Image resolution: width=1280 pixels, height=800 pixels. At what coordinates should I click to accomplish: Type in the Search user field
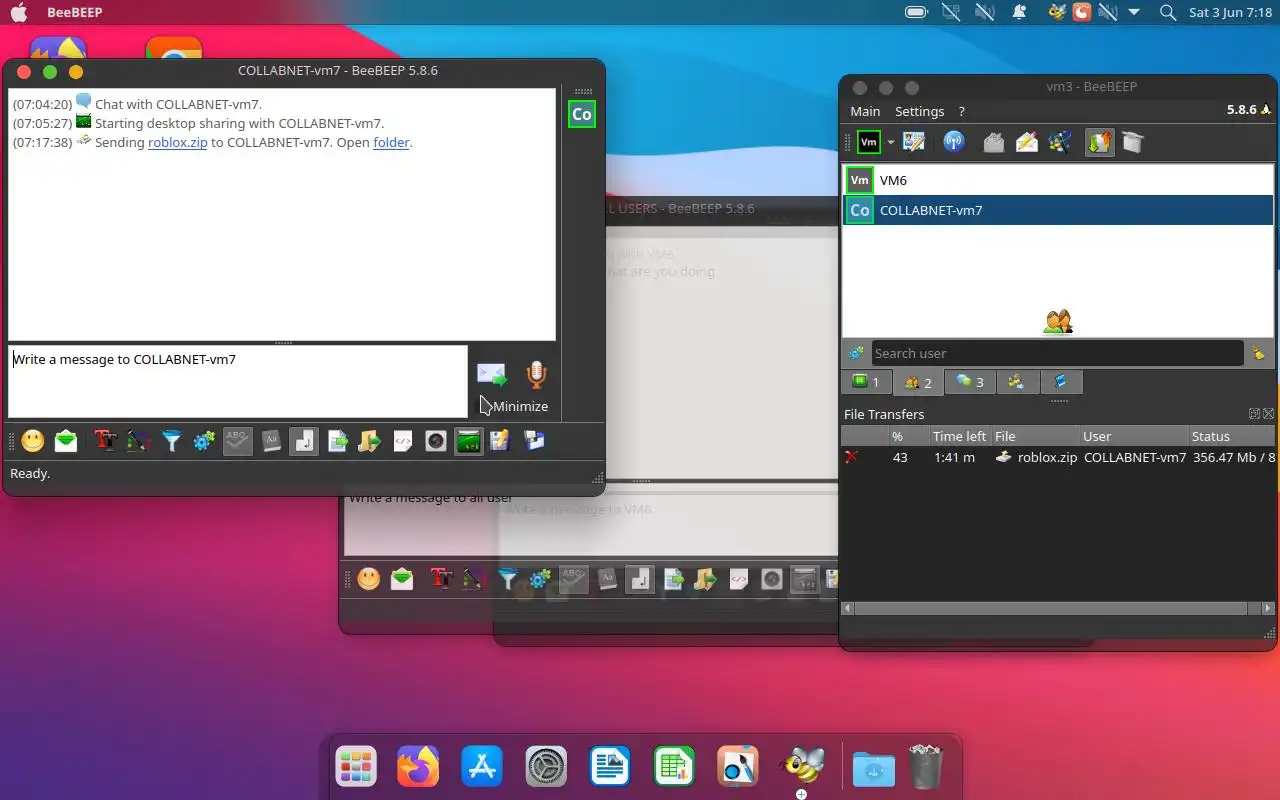coord(1057,353)
